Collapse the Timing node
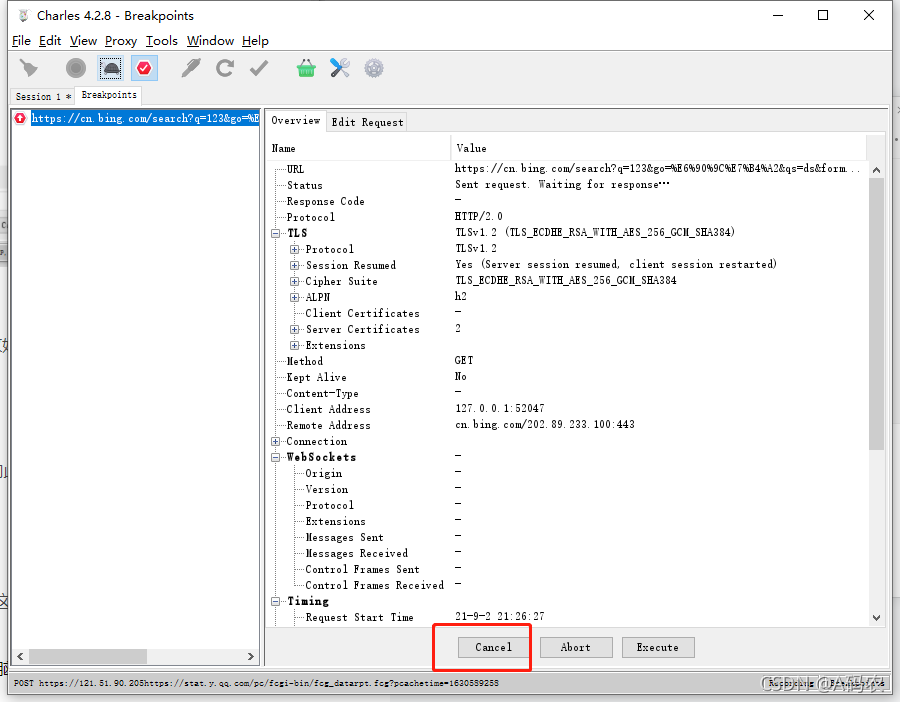The height and width of the screenshot is (702, 900). (x=276, y=602)
